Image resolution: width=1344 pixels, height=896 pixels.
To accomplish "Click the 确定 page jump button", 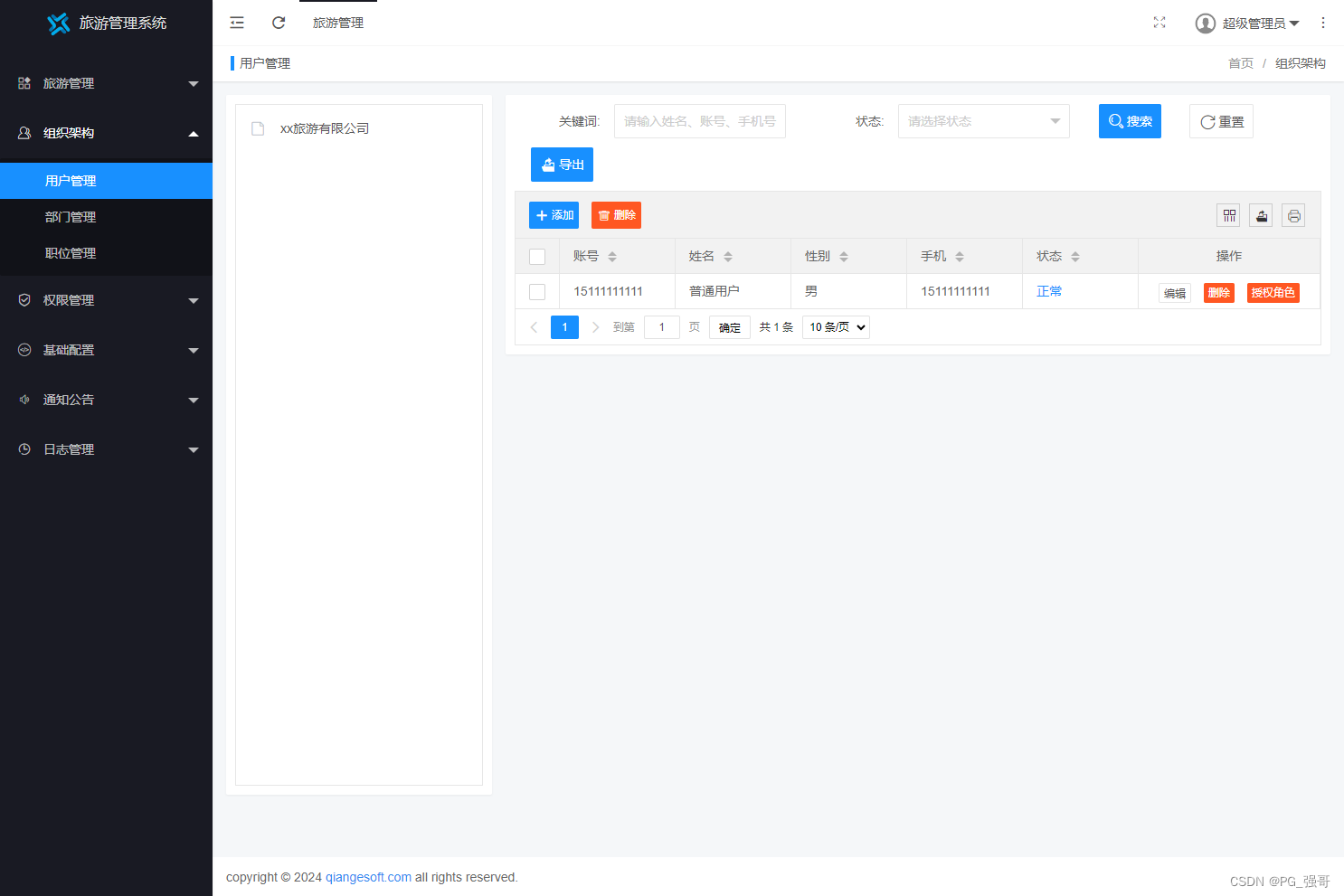I will point(730,327).
